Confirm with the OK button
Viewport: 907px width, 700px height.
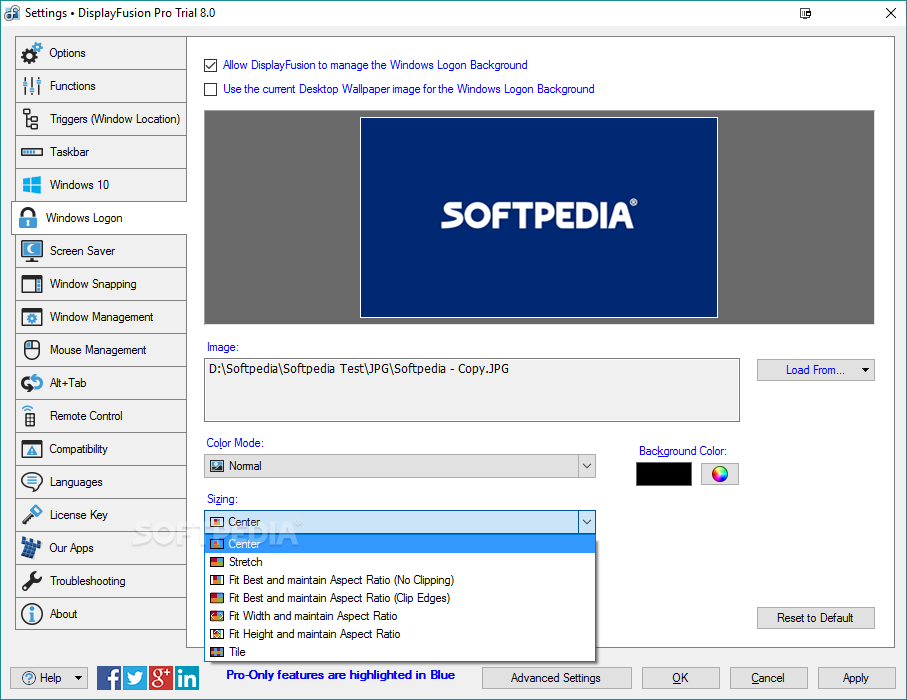[680, 677]
